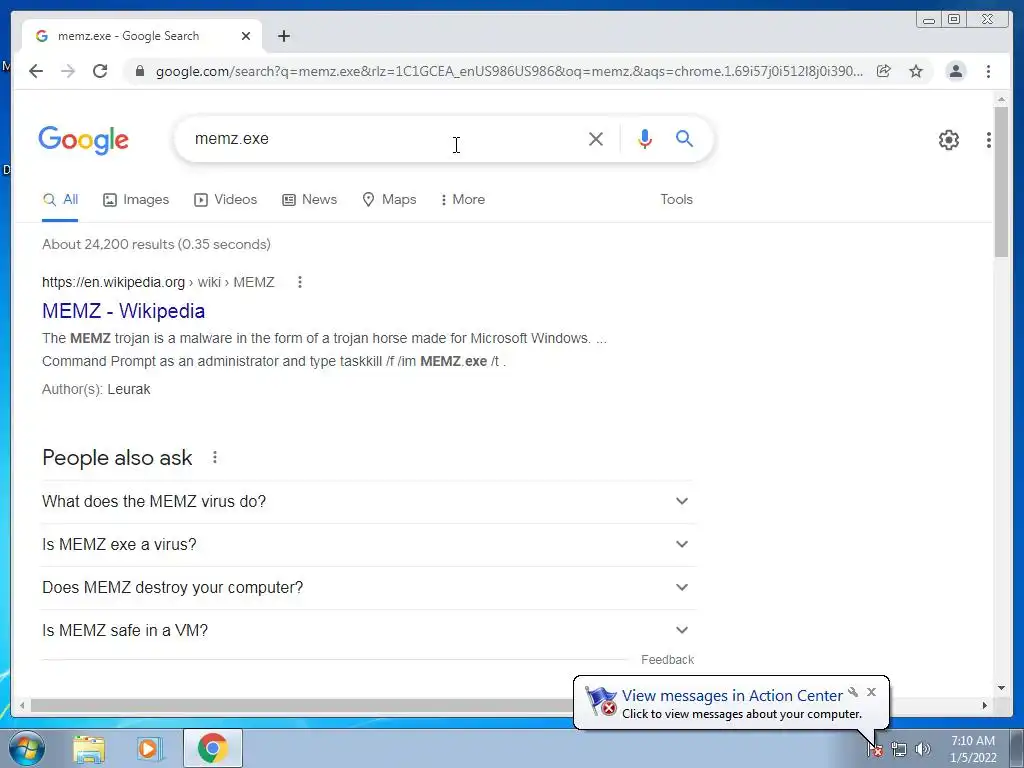Expand "Is MEMZ exe a virus?"

[x=369, y=545]
